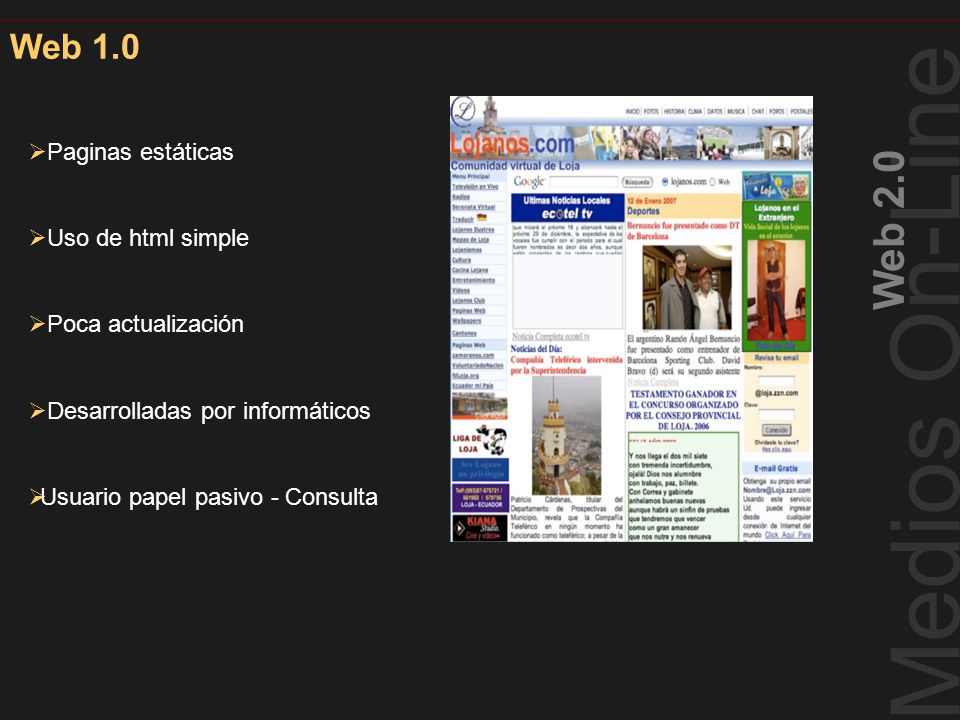The width and height of the screenshot is (960, 720).
Task: Click the Bermuncio fue presentado headline
Action: (x=683, y=231)
